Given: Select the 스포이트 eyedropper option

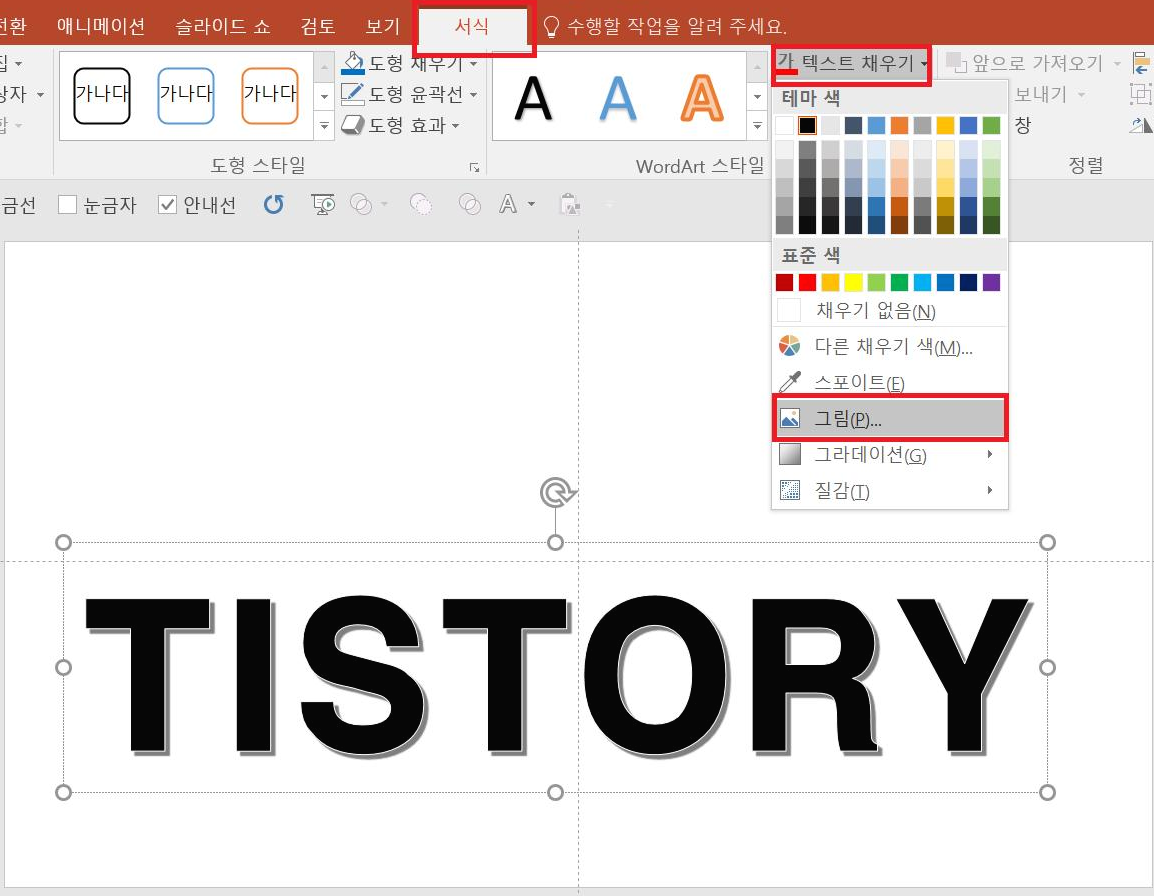Looking at the screenshot, I should [x=890, y=382].
